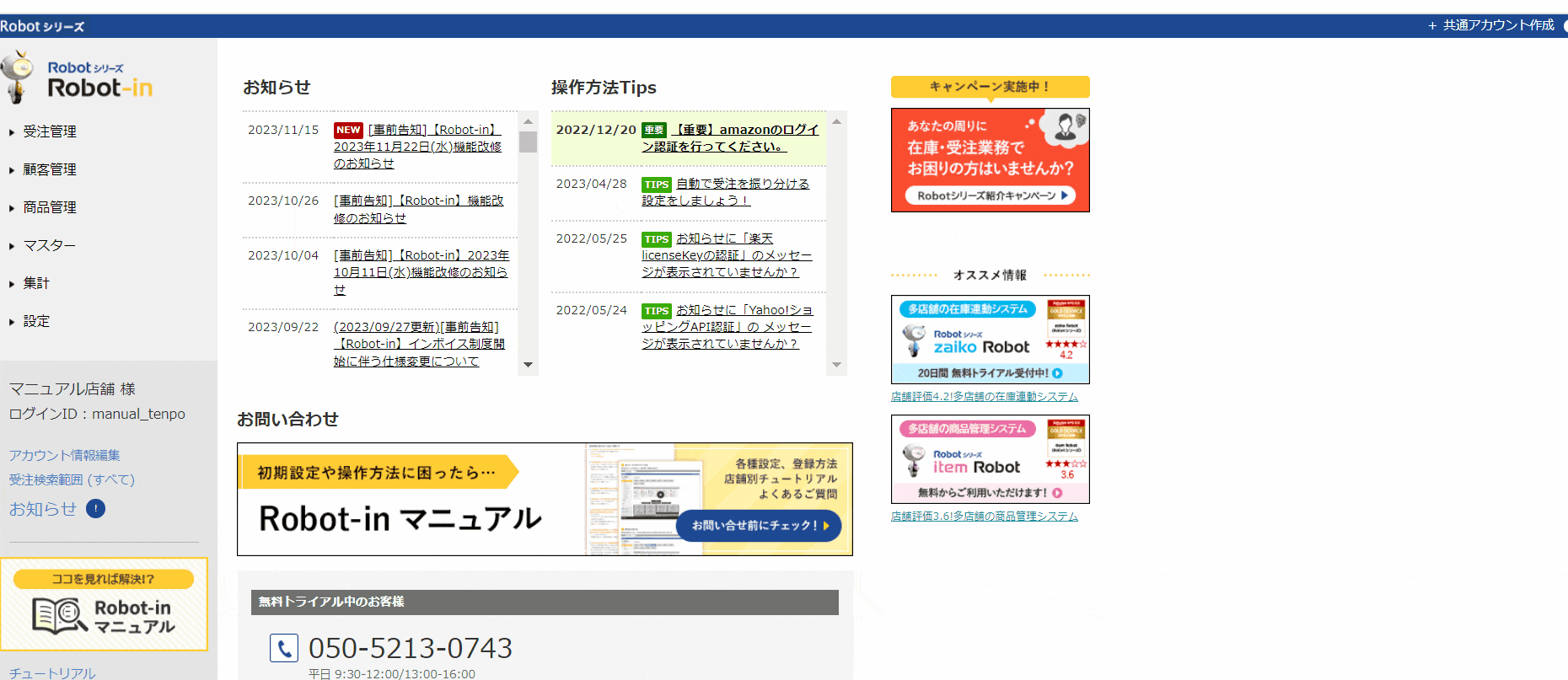Viewport: 1568px width, 680px height.
Task: Open 楽天licenseKeyの認証 tip
Action: 727,255
